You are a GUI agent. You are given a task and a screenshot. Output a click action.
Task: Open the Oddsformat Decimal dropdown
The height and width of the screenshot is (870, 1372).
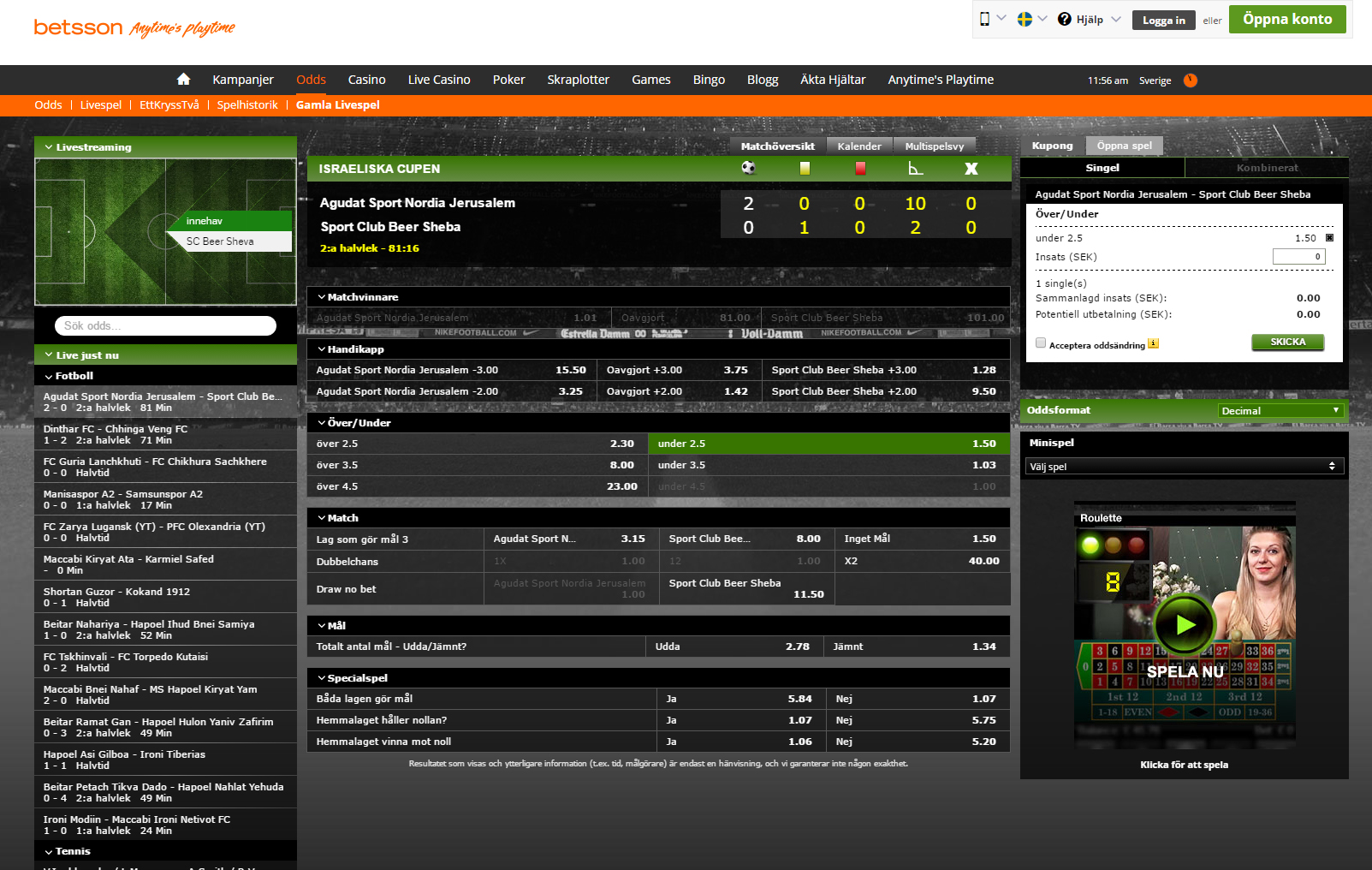[x=1280, y=410]
